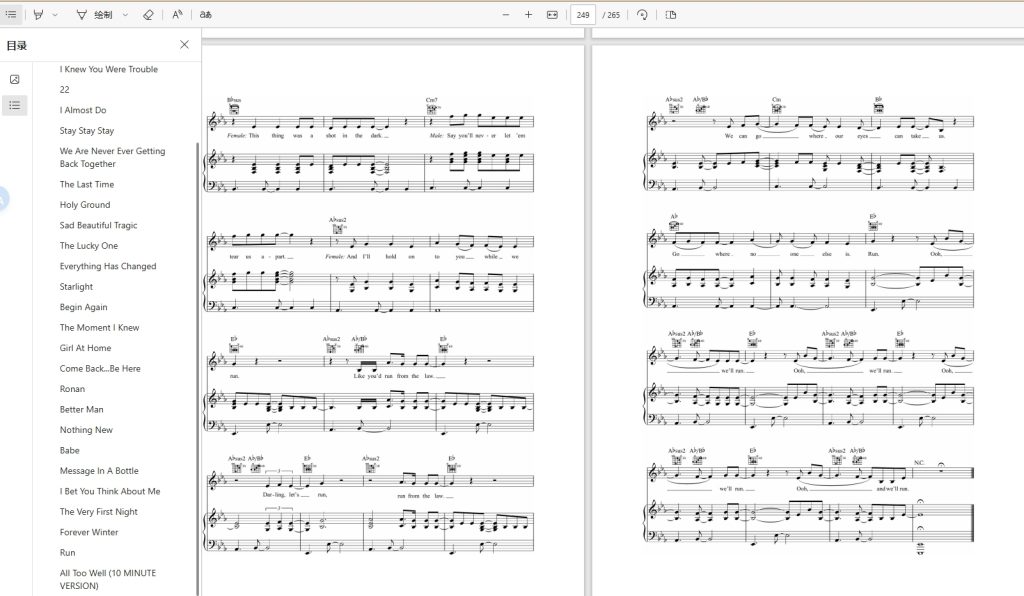Screen dimensions: 1024x596
Task: Open the 'Nothing New' entry
Action: pos(86,430)
